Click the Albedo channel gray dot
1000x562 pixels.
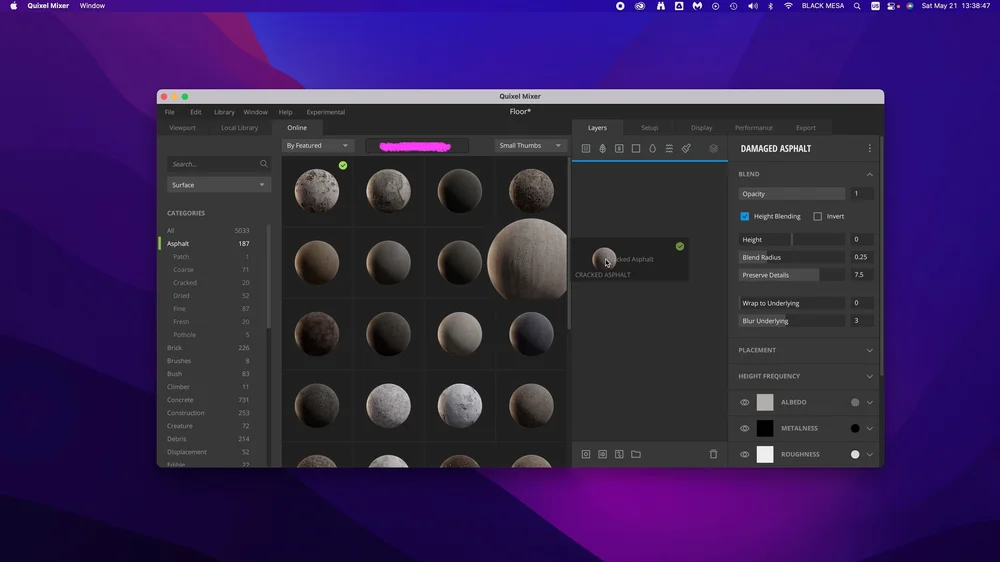coord(855,403)
